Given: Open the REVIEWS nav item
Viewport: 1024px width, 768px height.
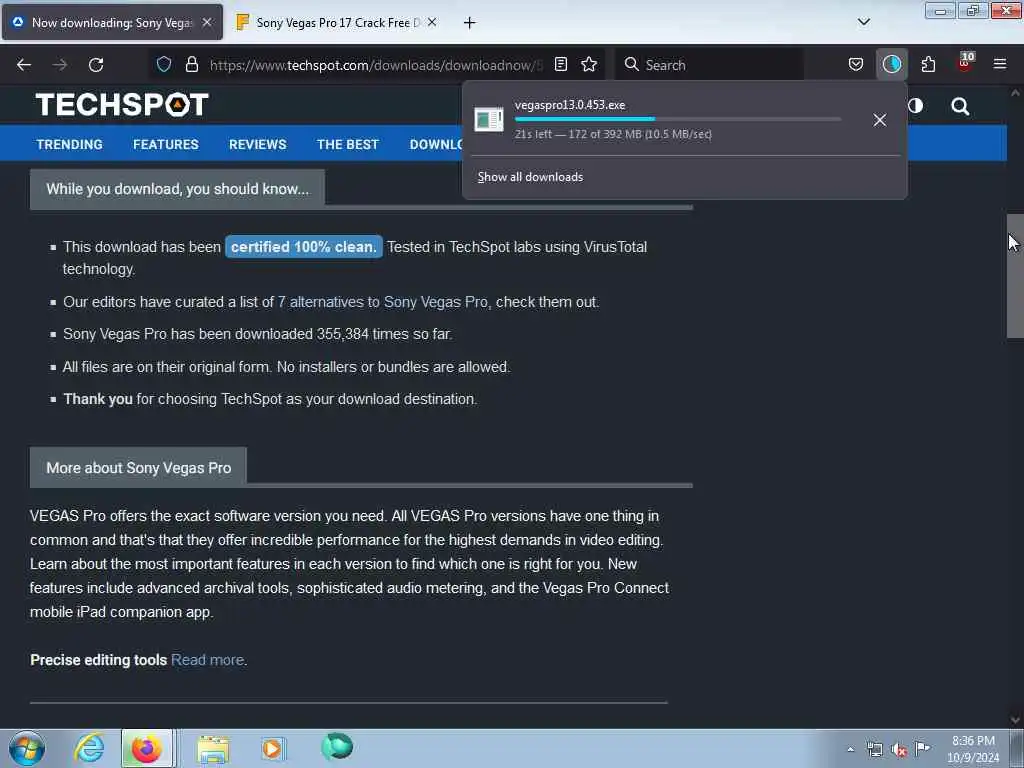Looking at the screenshot, I should point(257,144).
